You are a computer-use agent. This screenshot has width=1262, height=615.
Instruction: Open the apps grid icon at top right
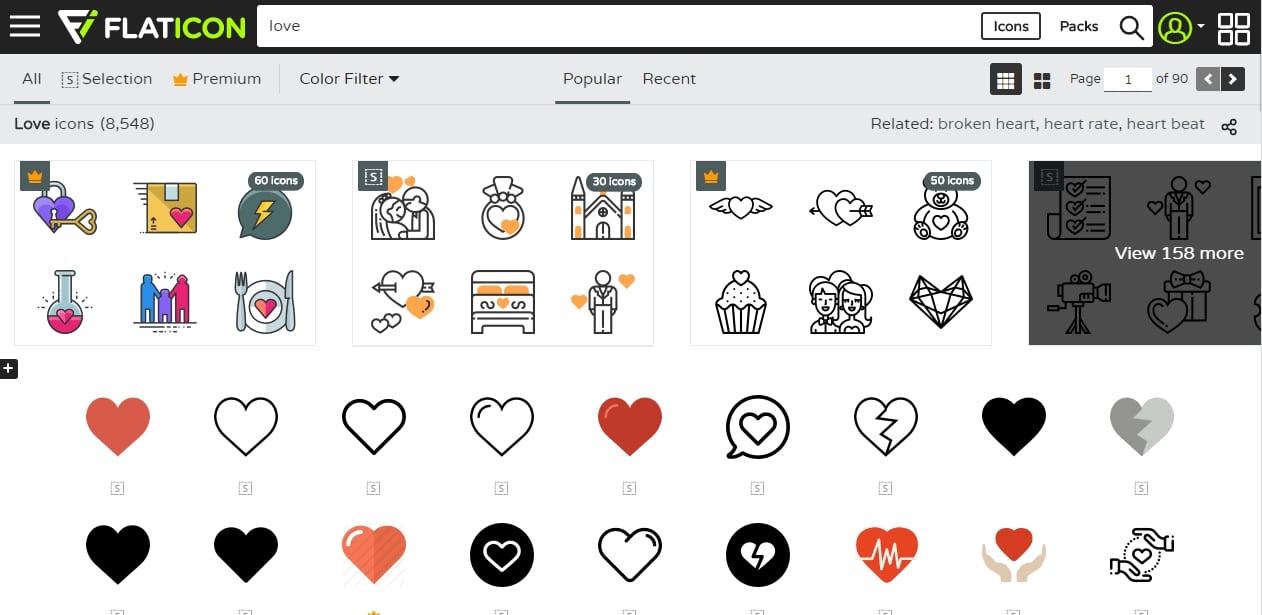[x=1234, y=28]
